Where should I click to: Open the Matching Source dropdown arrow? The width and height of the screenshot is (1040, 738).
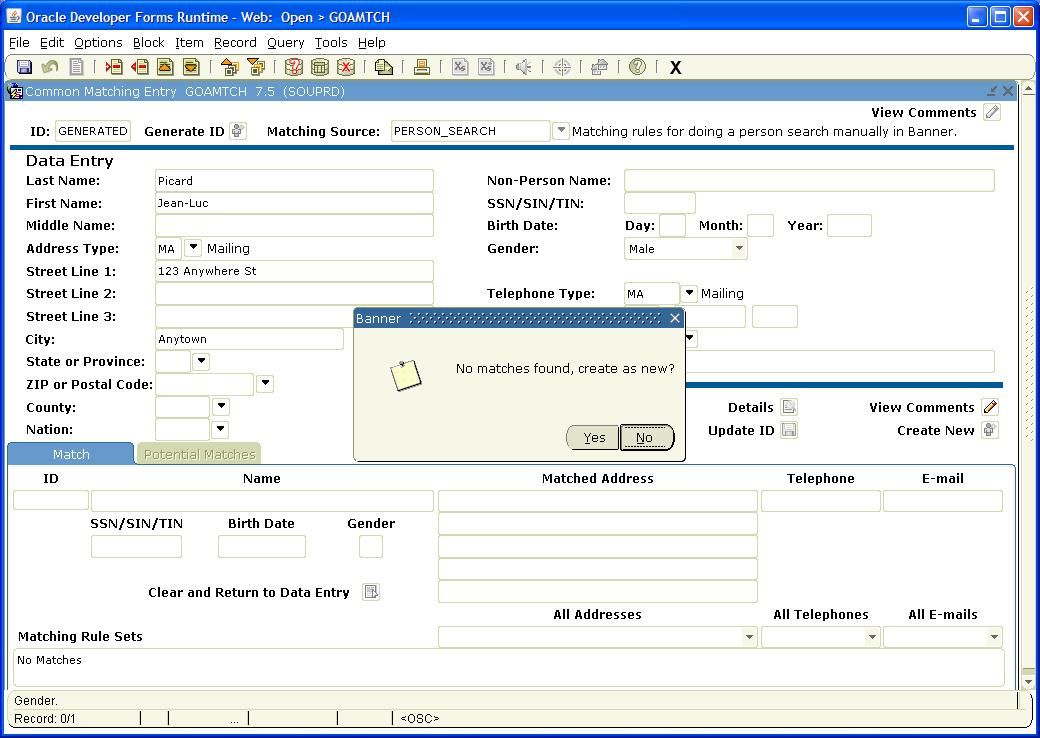click(x=560, y=131)
